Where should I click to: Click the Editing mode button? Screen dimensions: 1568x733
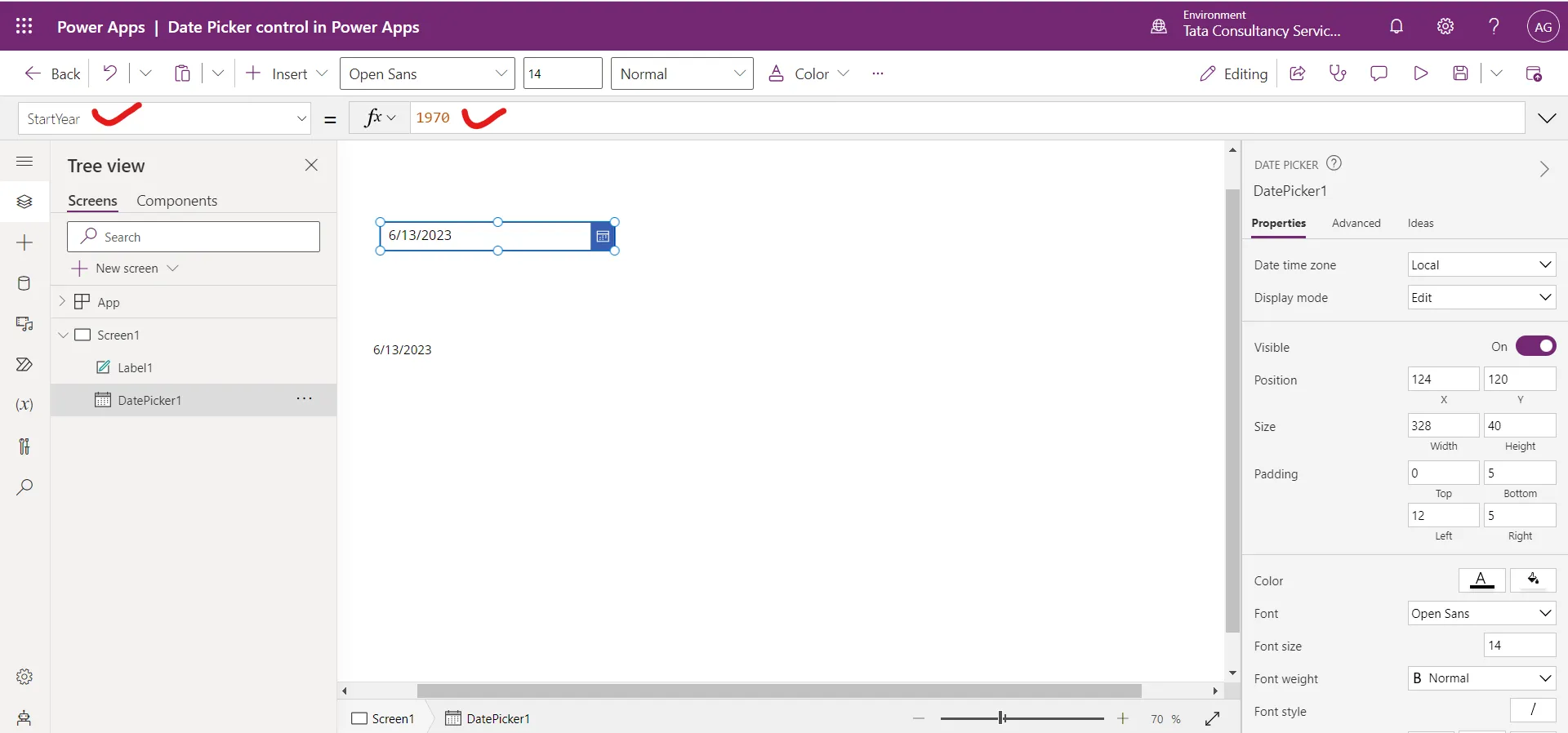tap(1233, 73)
